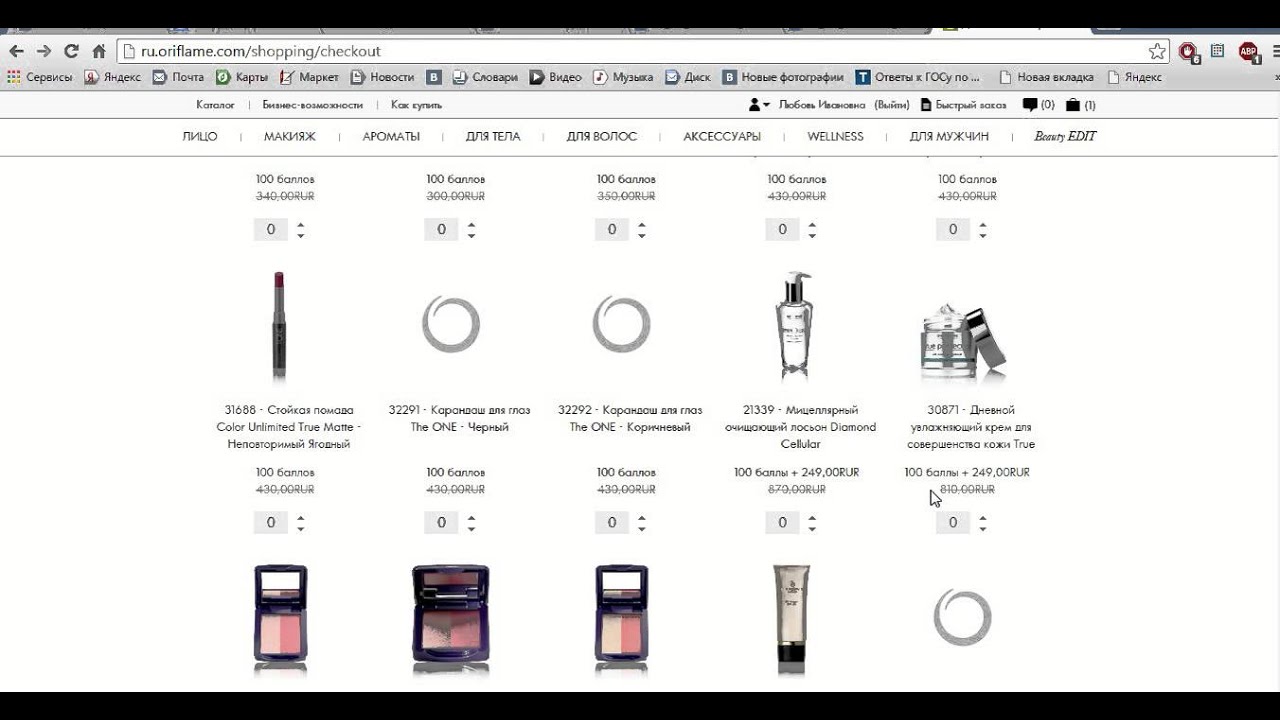The image size is (1280, 720).
Task: Click quantity field for lipstick 31688
Action: point(271,523)
